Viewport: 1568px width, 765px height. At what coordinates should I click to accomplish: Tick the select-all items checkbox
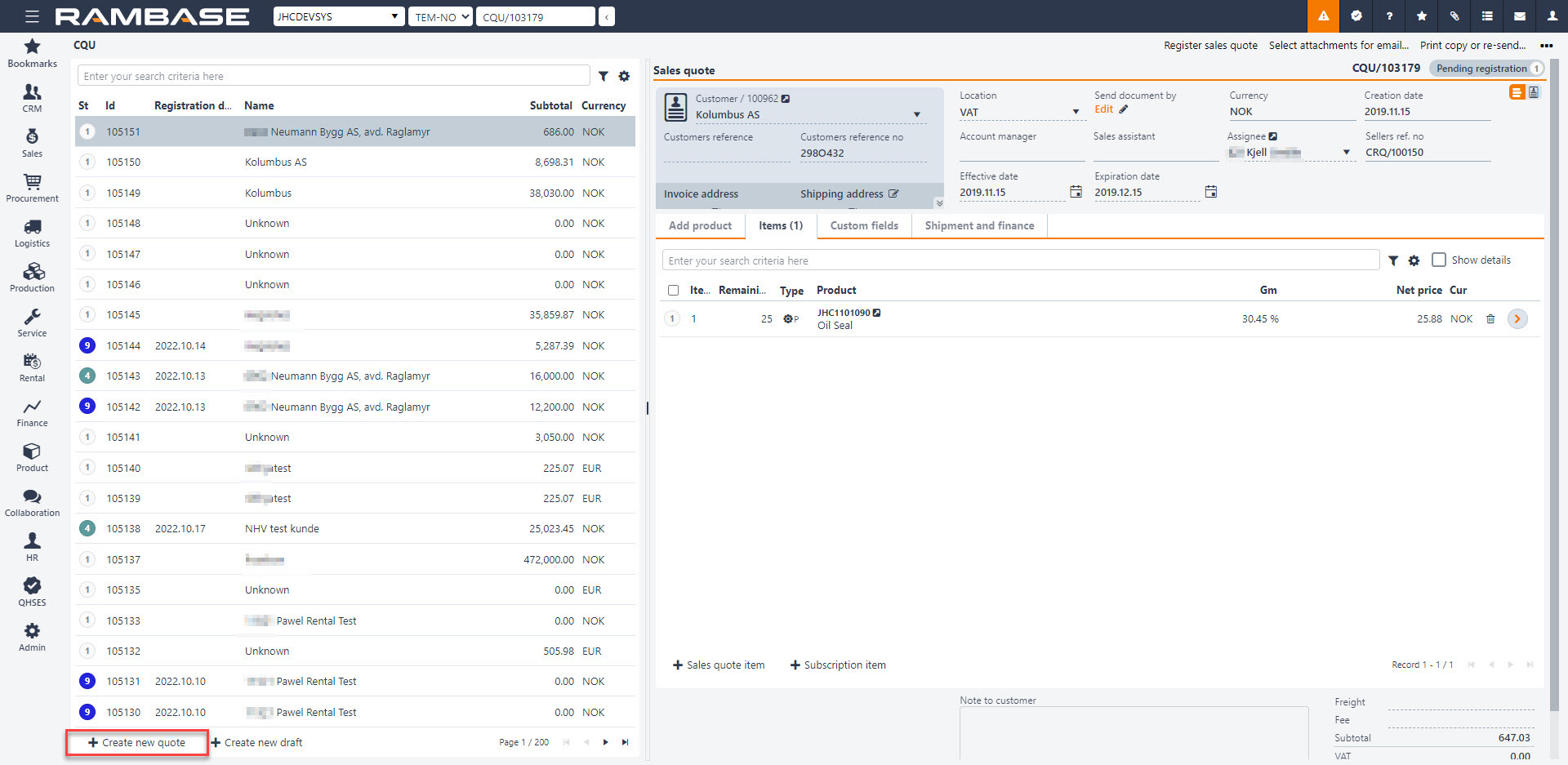tap(673, 291)
